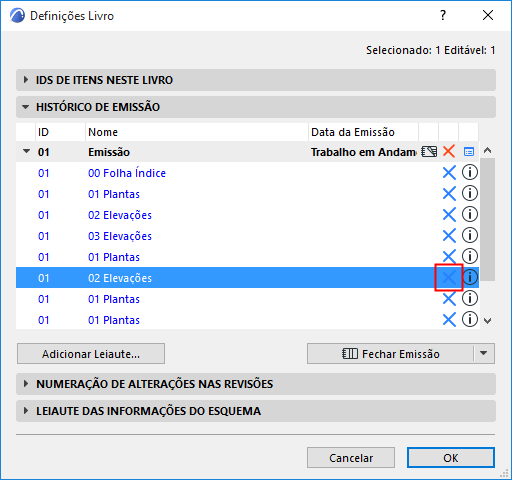This screenshot has width=512, height=480.
Task: Open issue details icon on Emissão row
Action: coord(469,152)
